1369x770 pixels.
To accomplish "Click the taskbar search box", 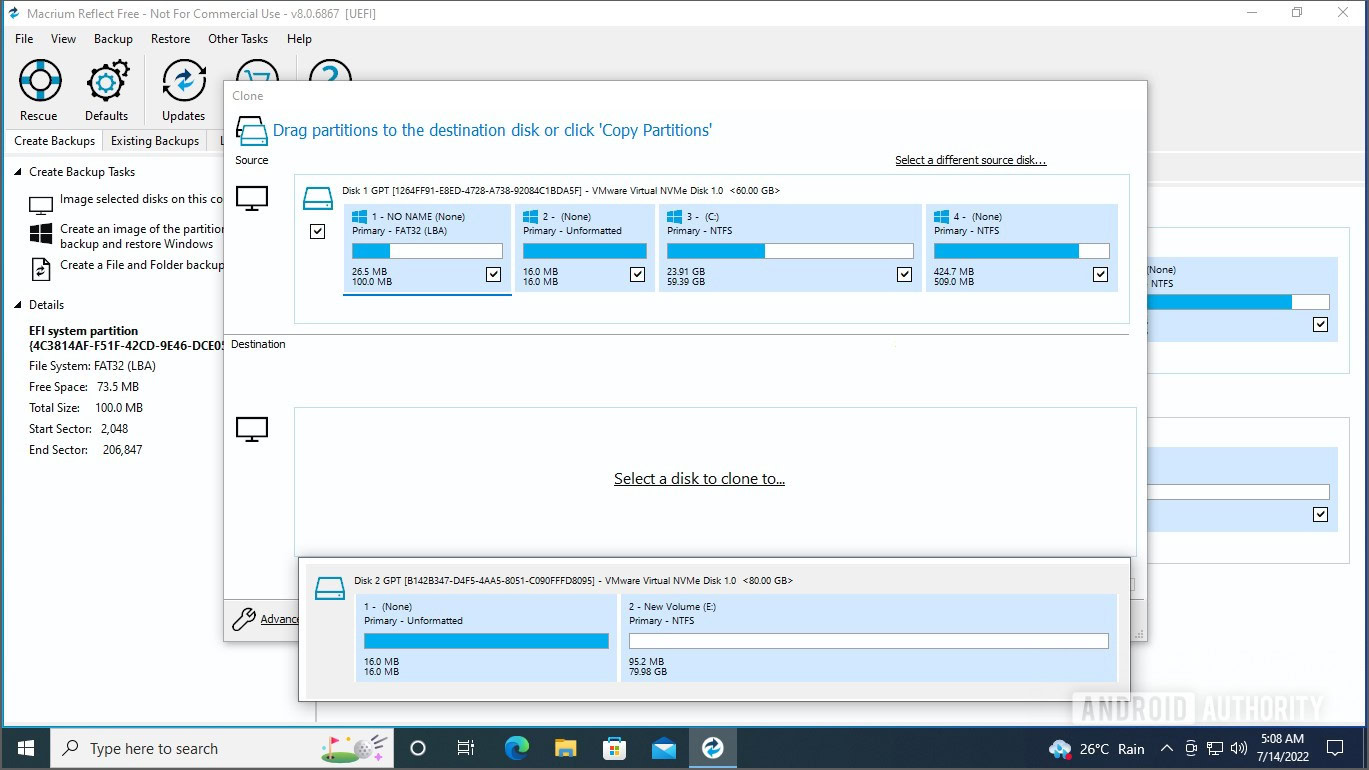I will point(223,748).
